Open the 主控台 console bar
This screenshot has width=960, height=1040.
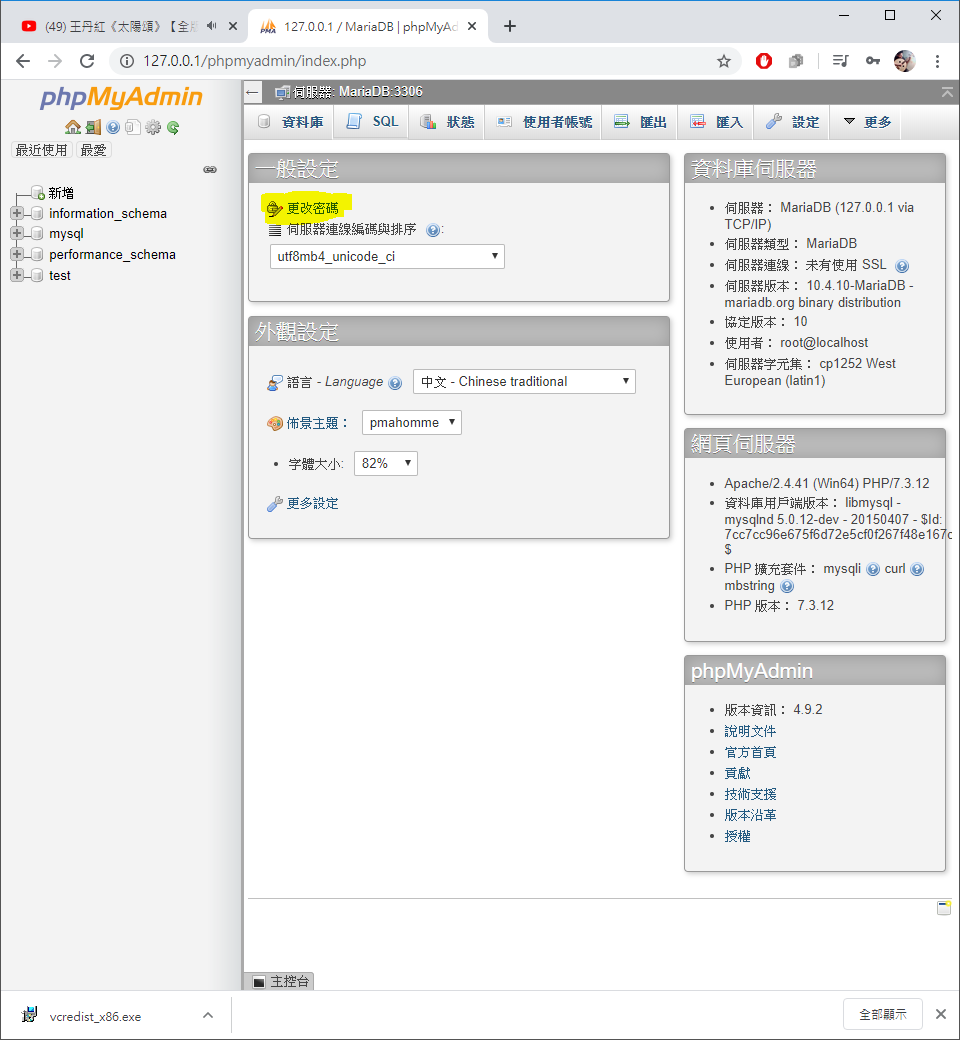point(279,981)
